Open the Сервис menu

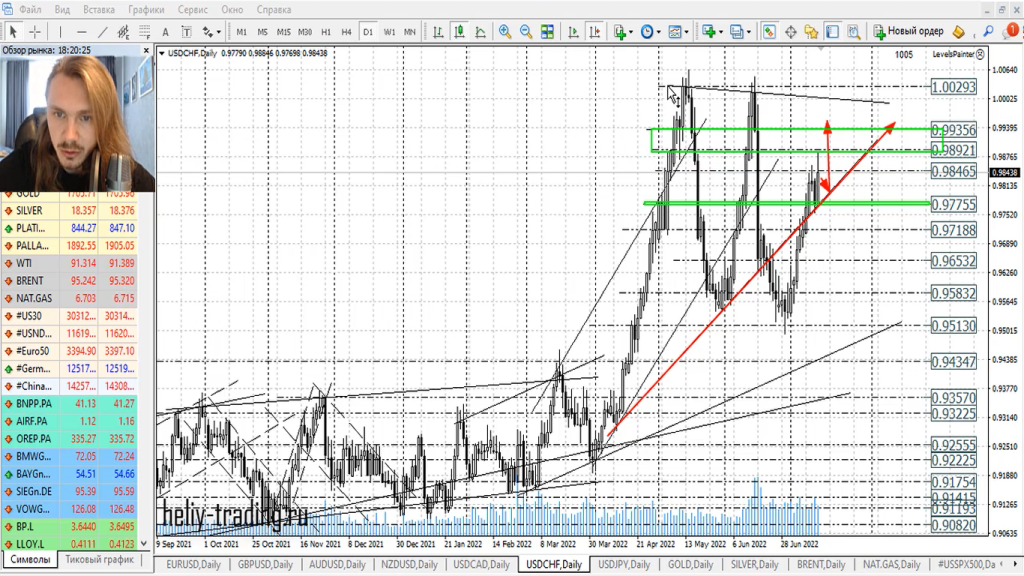tap(193, 9)
